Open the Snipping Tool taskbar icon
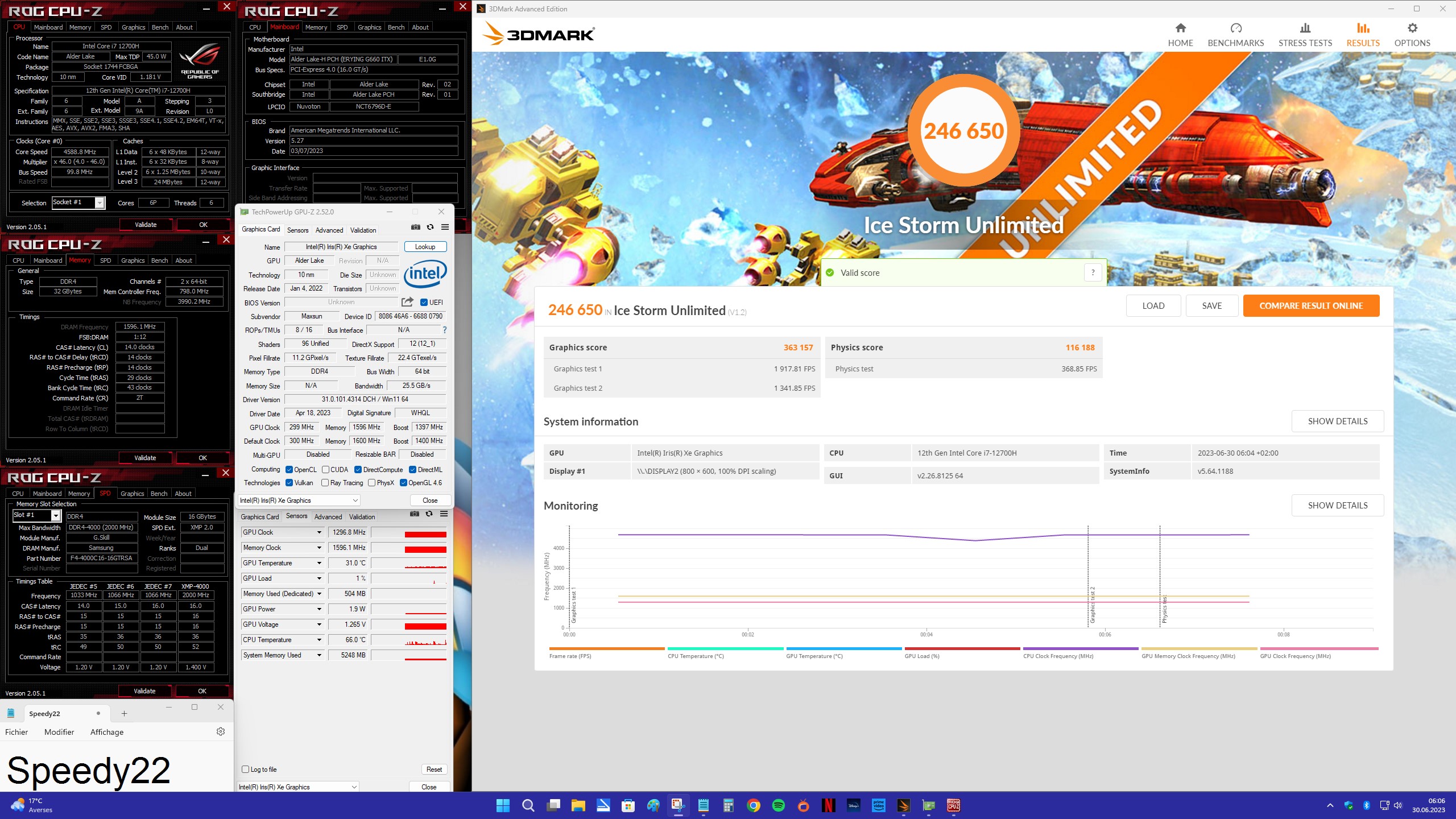This screenshot has height=819, width=1456. pyautogui.click(x=679, y=805)
